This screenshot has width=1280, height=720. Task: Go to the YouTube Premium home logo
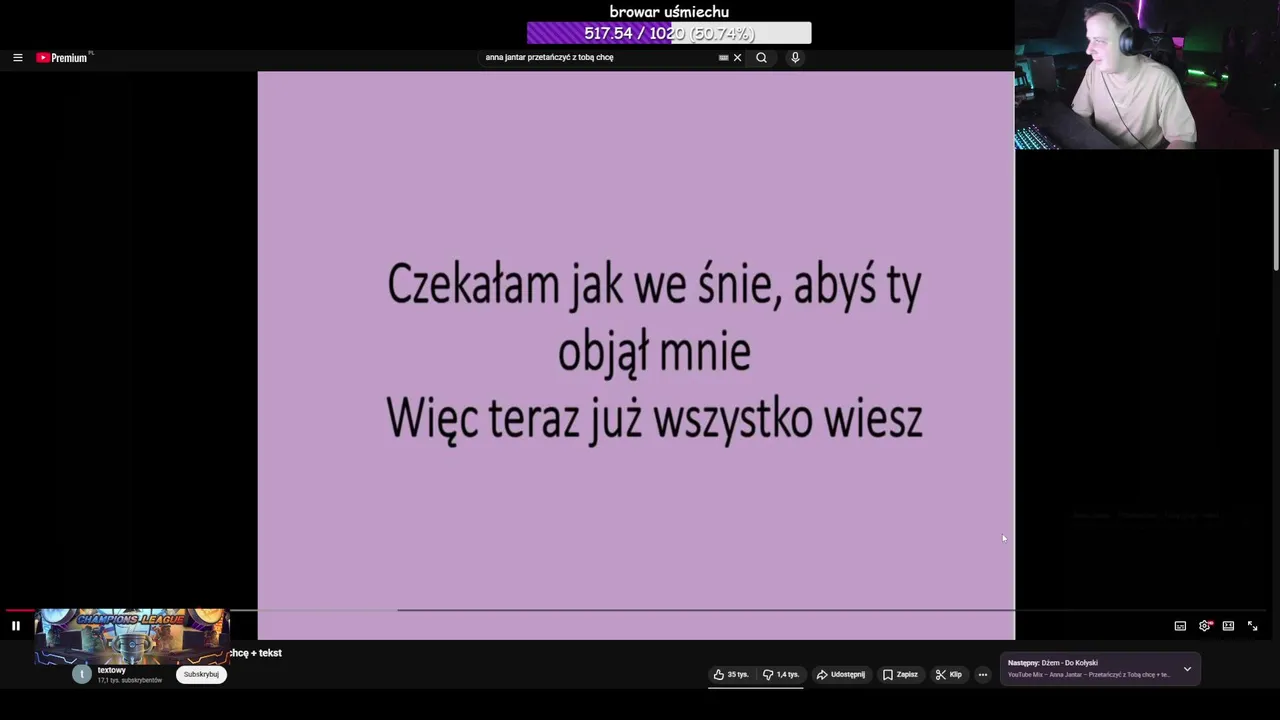[62, 58]
